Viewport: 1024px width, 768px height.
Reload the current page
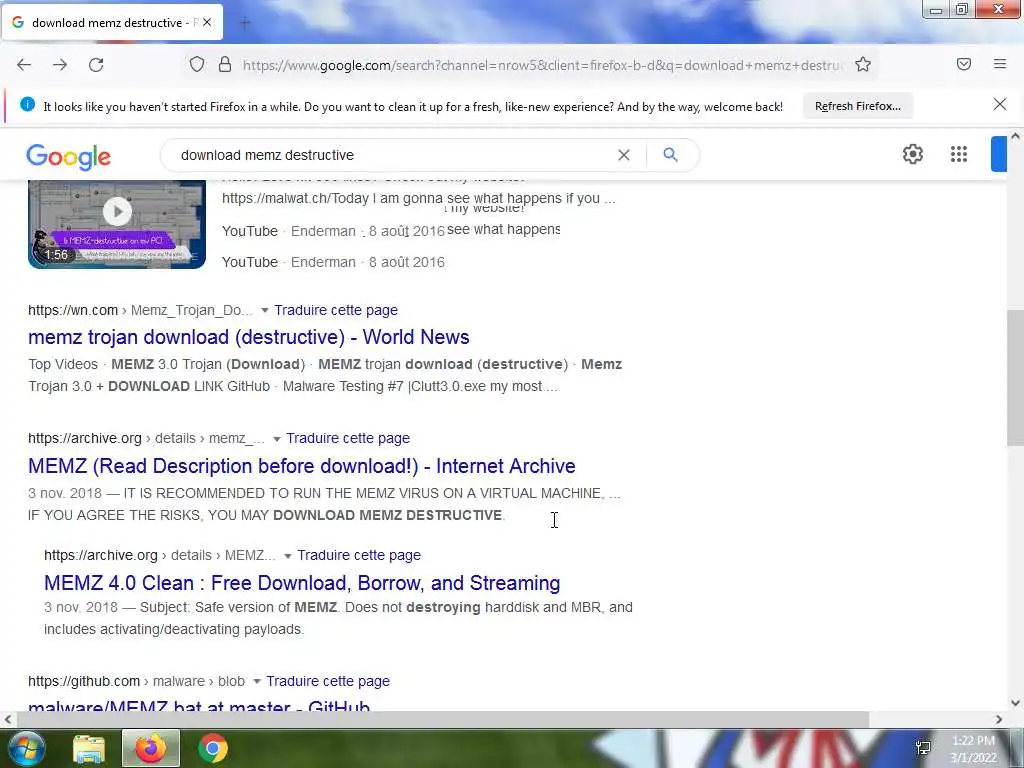pos(96,65)
